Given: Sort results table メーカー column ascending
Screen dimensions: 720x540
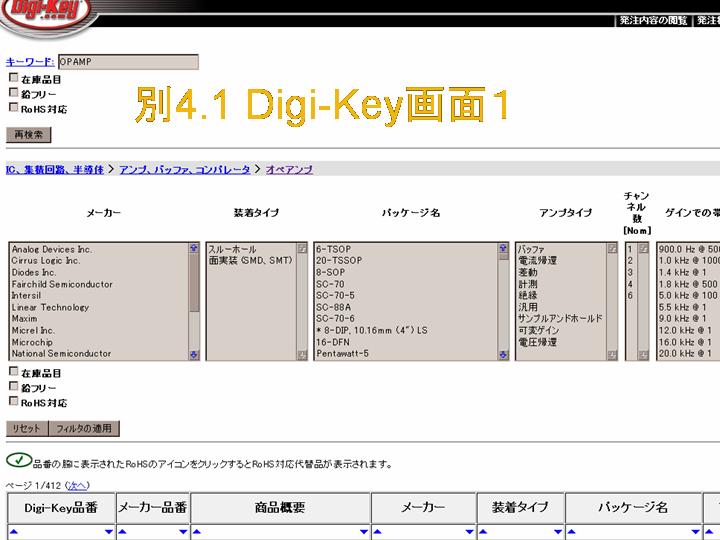Looking at the screenshot, I should pyautogui.click(x=377, y=532).
